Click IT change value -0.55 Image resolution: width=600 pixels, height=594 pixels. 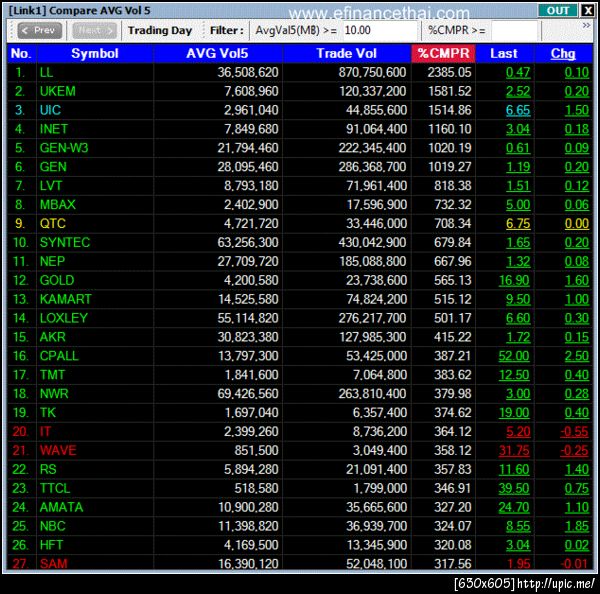tap(574, 431)
